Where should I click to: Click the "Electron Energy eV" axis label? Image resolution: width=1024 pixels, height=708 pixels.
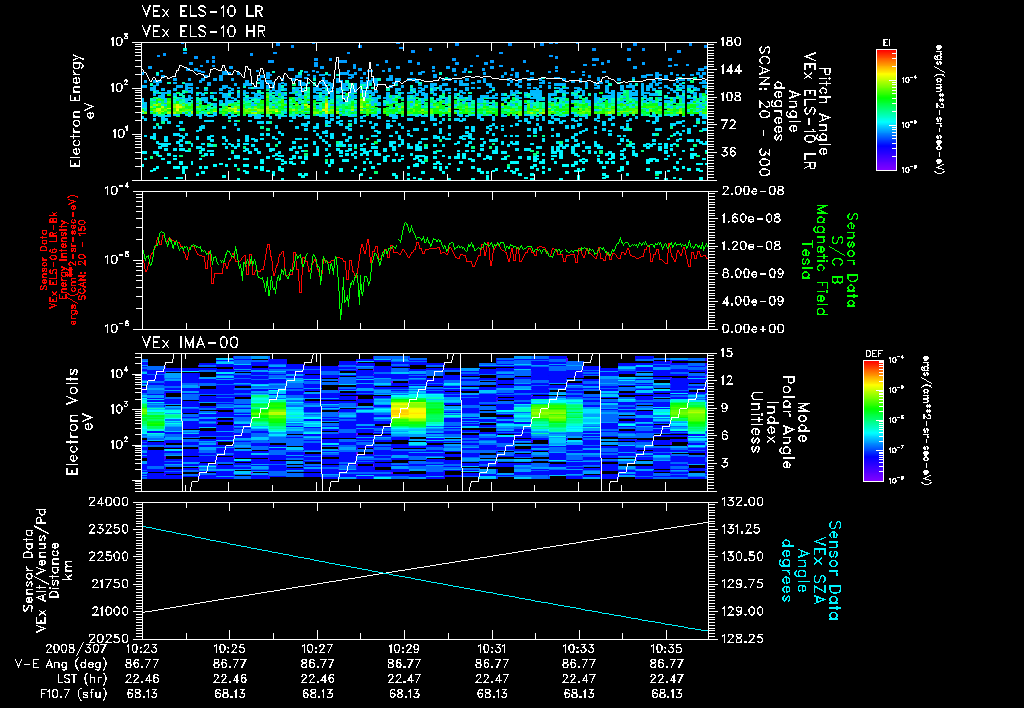(x=82, y=111)
